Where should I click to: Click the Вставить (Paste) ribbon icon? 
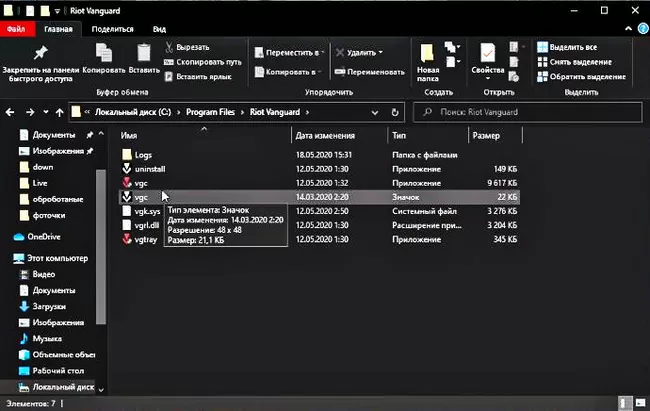[x=144, y=58]
